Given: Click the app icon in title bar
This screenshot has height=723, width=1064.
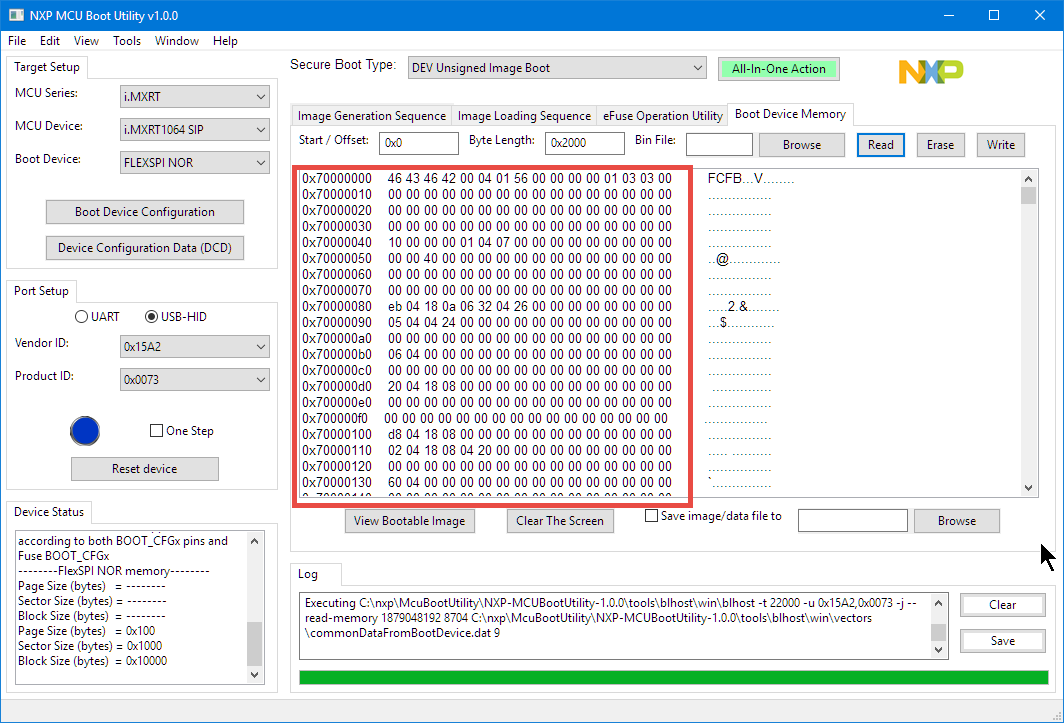Looking at the screenshot, I should 16,15.
